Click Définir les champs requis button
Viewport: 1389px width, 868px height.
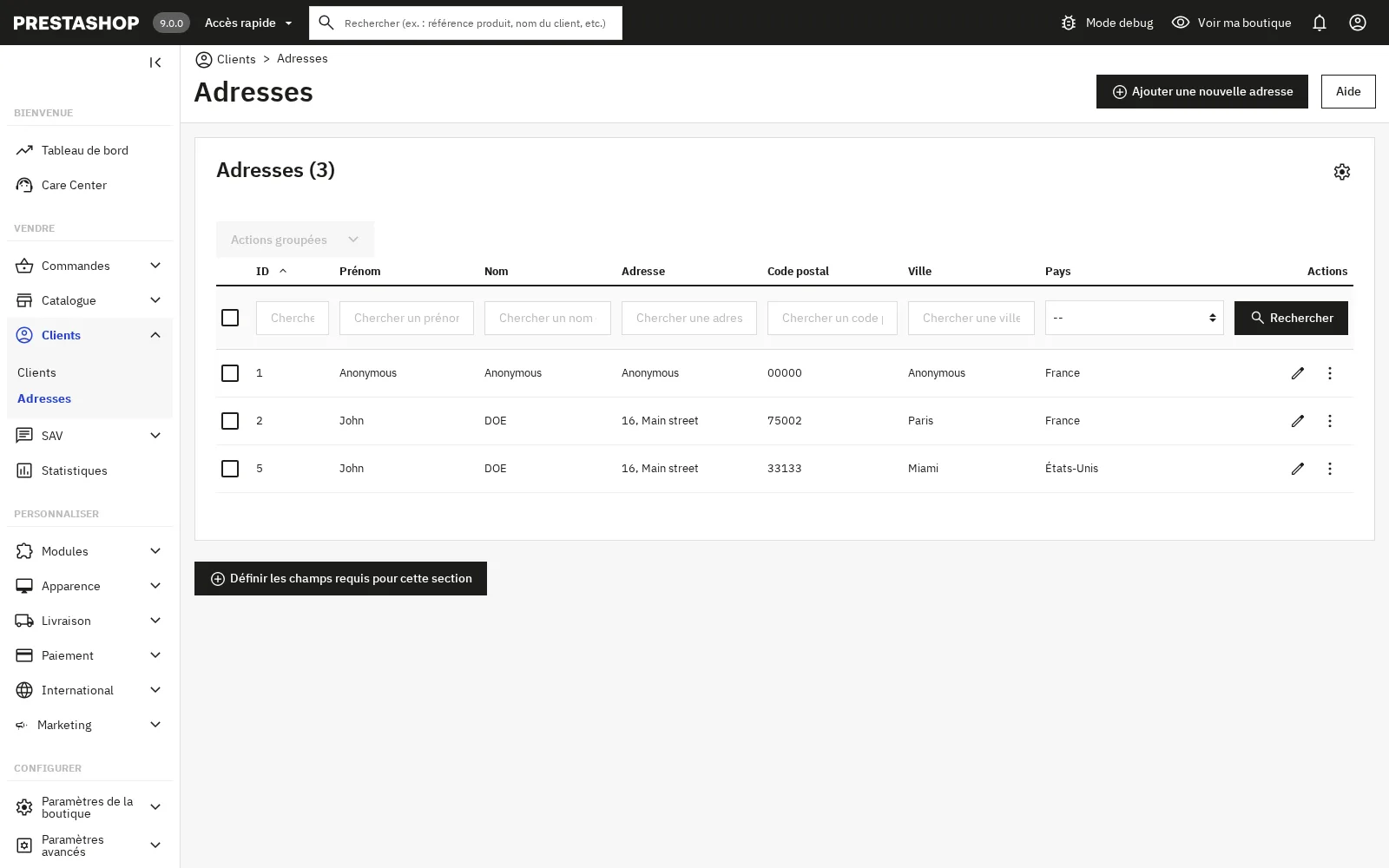[x=340, y=578]
